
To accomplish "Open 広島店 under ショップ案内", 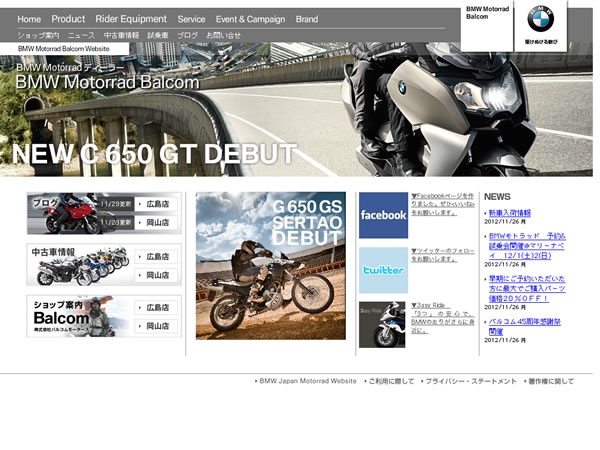I will [156, 307].
